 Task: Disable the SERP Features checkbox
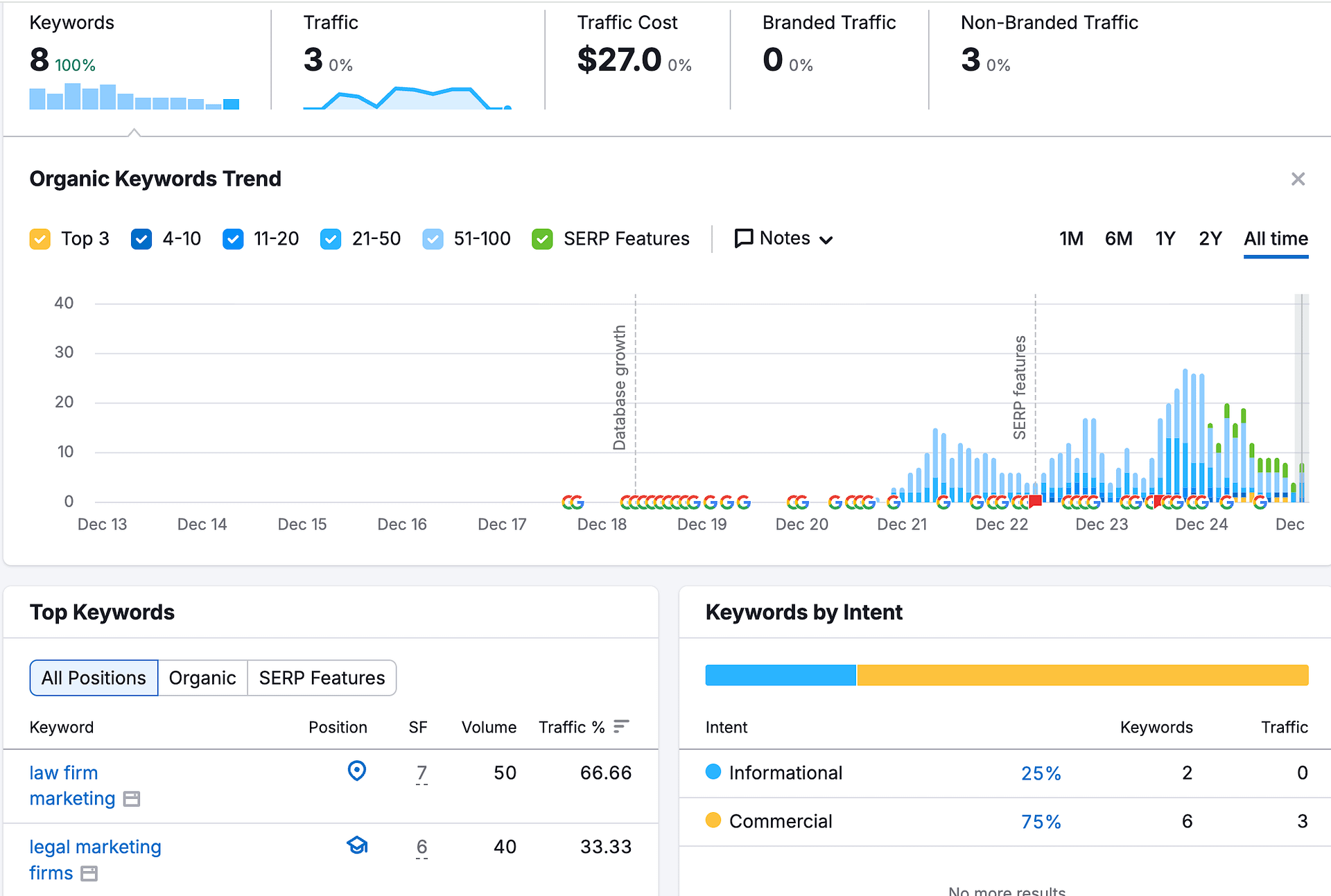pos(542,239)
